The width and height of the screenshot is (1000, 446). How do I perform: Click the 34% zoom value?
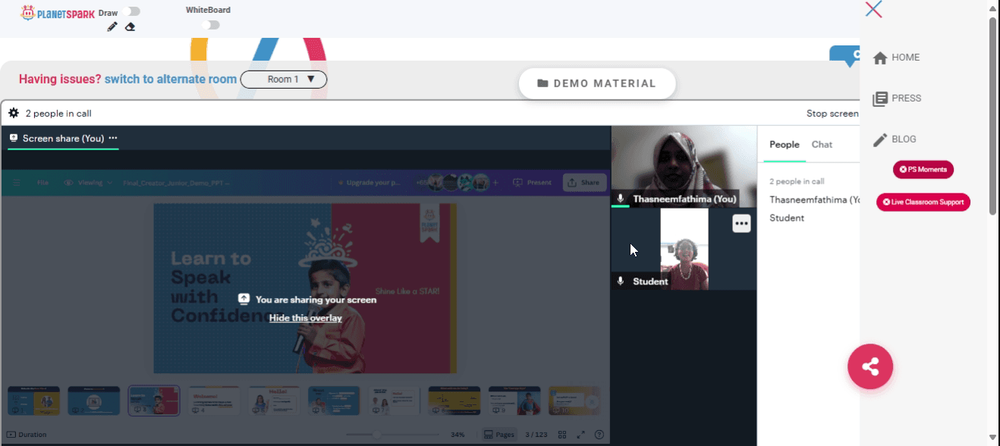[x=457, y=435]
